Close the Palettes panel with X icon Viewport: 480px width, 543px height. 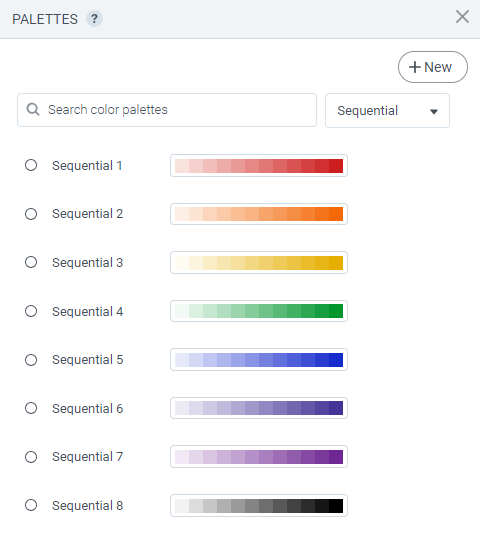(462, 17)
